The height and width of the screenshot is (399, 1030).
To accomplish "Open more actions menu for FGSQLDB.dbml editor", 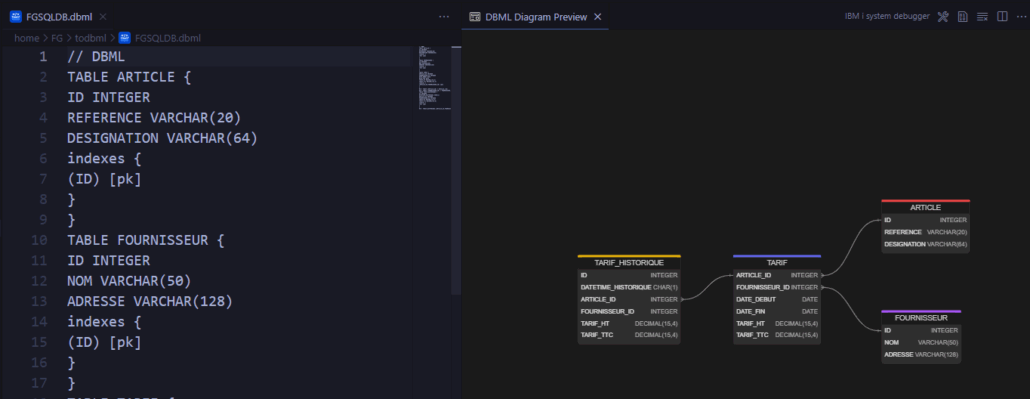I will (x=444, y=16).
